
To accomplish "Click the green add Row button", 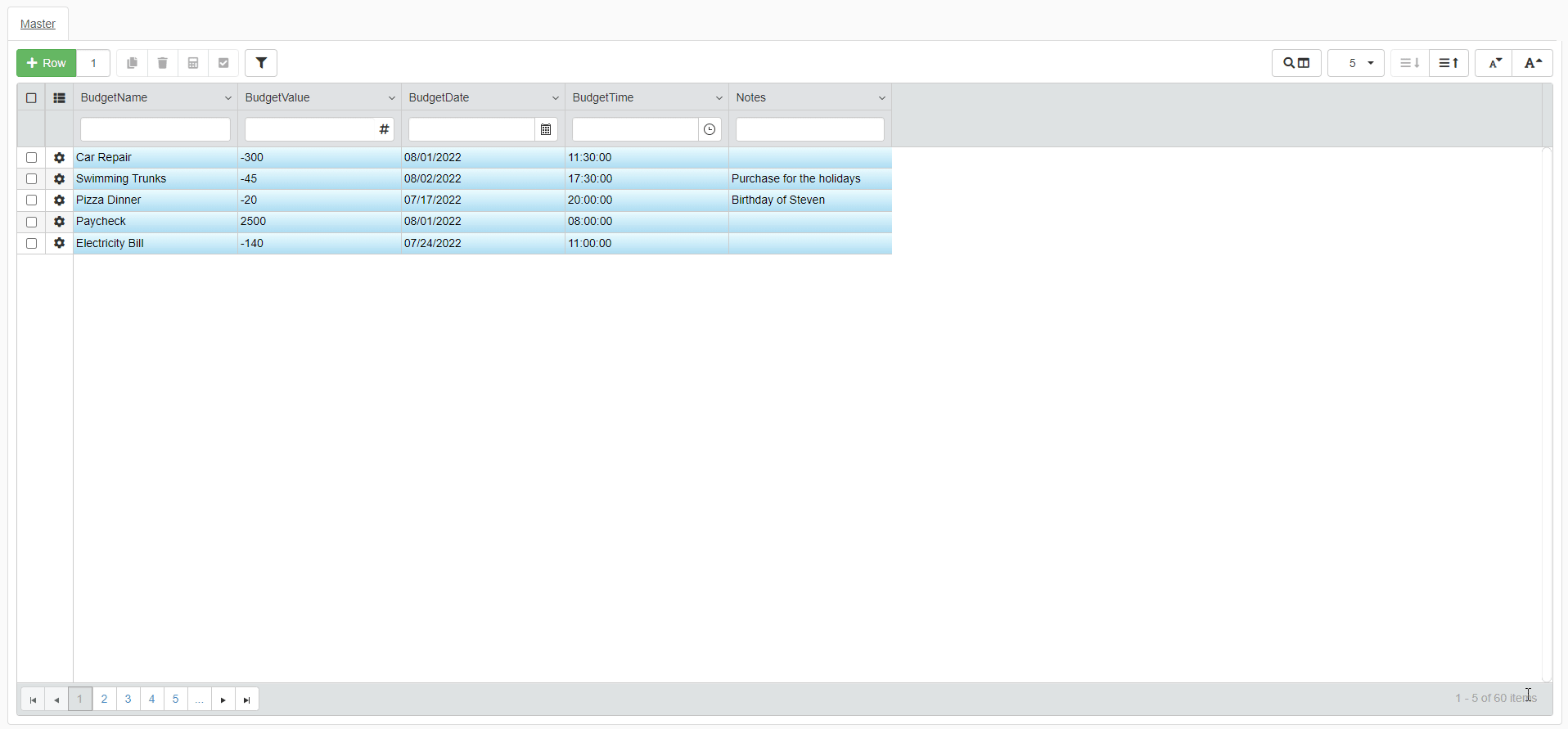I will 47,63.
